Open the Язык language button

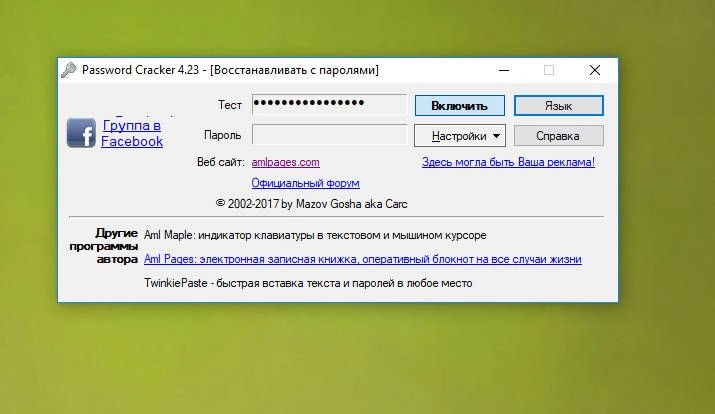point(559,106)
